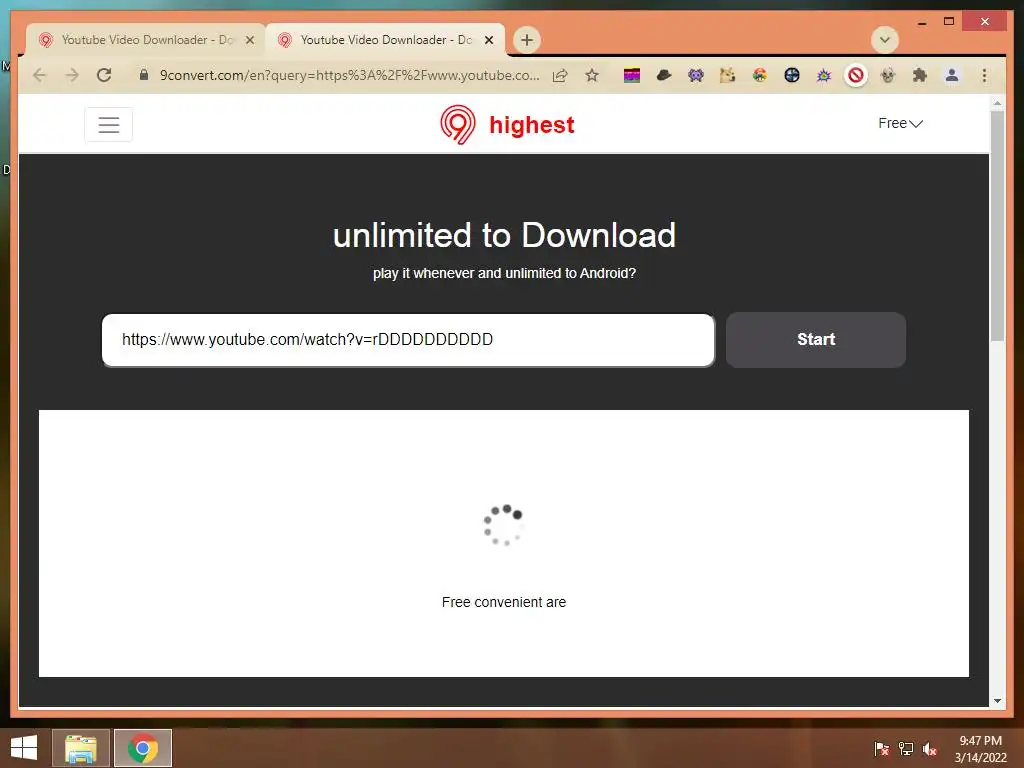Viewport: 1024px width, 768px height.
Task: Click the page vertical scrollbar thumb
Action: coord(997,225)
